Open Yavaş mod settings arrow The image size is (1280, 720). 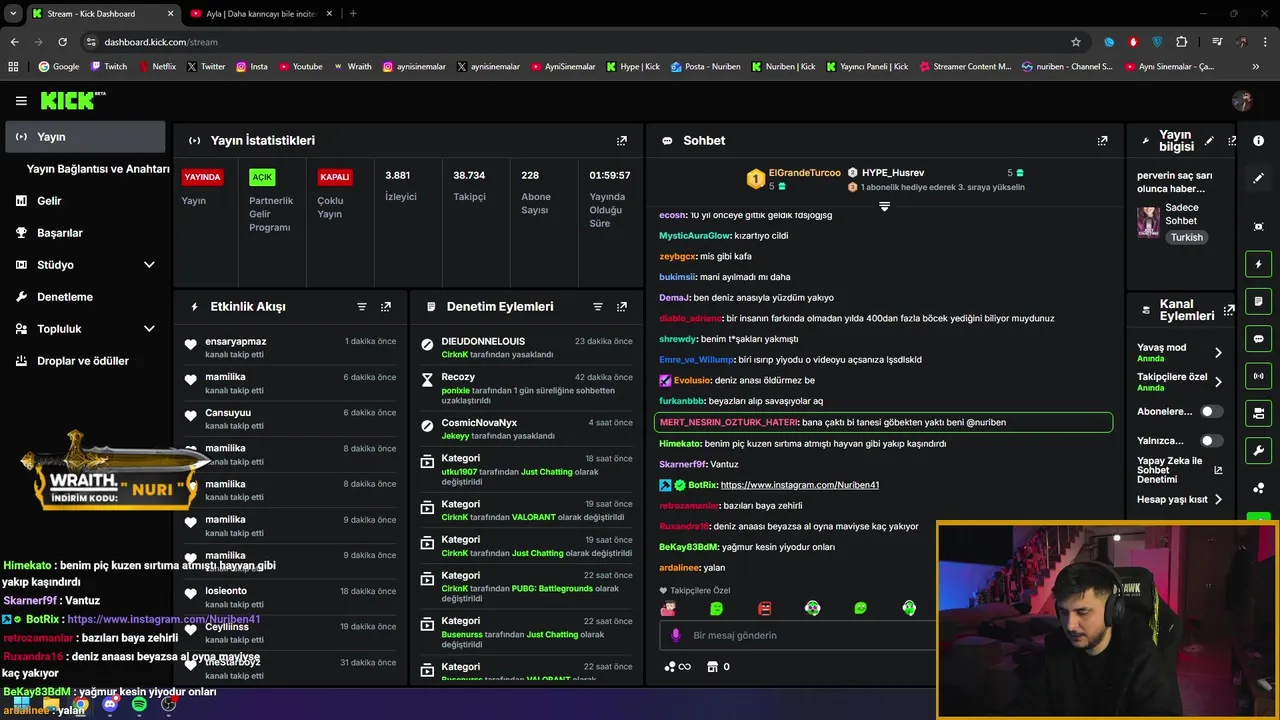(x=1218, y=352)
